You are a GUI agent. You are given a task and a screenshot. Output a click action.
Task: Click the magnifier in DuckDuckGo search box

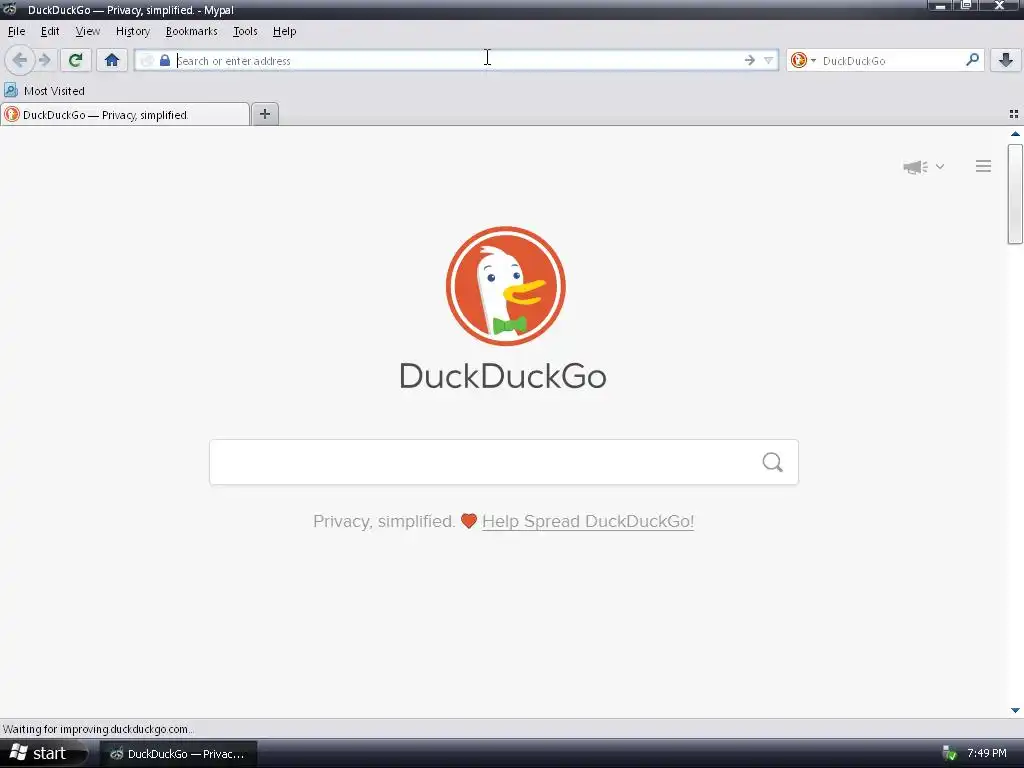pos(773,462)
